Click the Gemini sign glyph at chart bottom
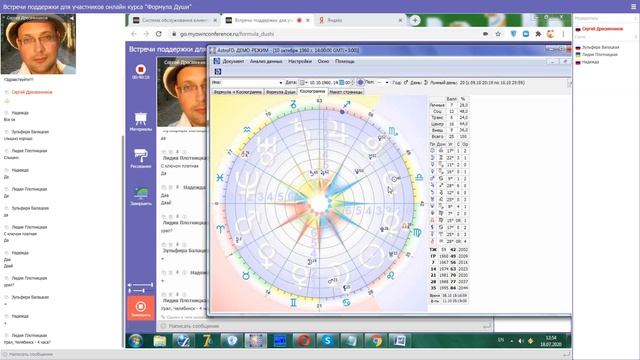Viewport: 640px width, 360px height. (293, 302)
